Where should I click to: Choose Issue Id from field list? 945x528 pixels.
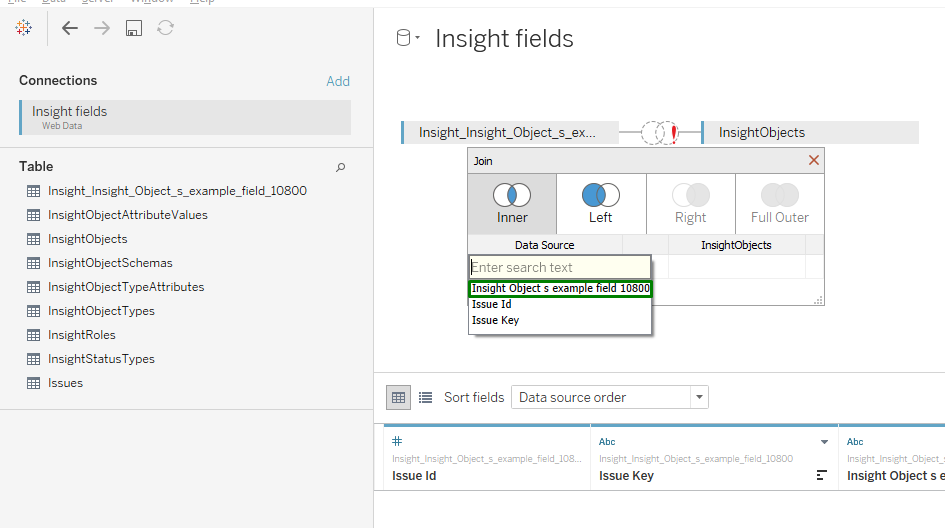pyautogui.click(x=492, y=305)
